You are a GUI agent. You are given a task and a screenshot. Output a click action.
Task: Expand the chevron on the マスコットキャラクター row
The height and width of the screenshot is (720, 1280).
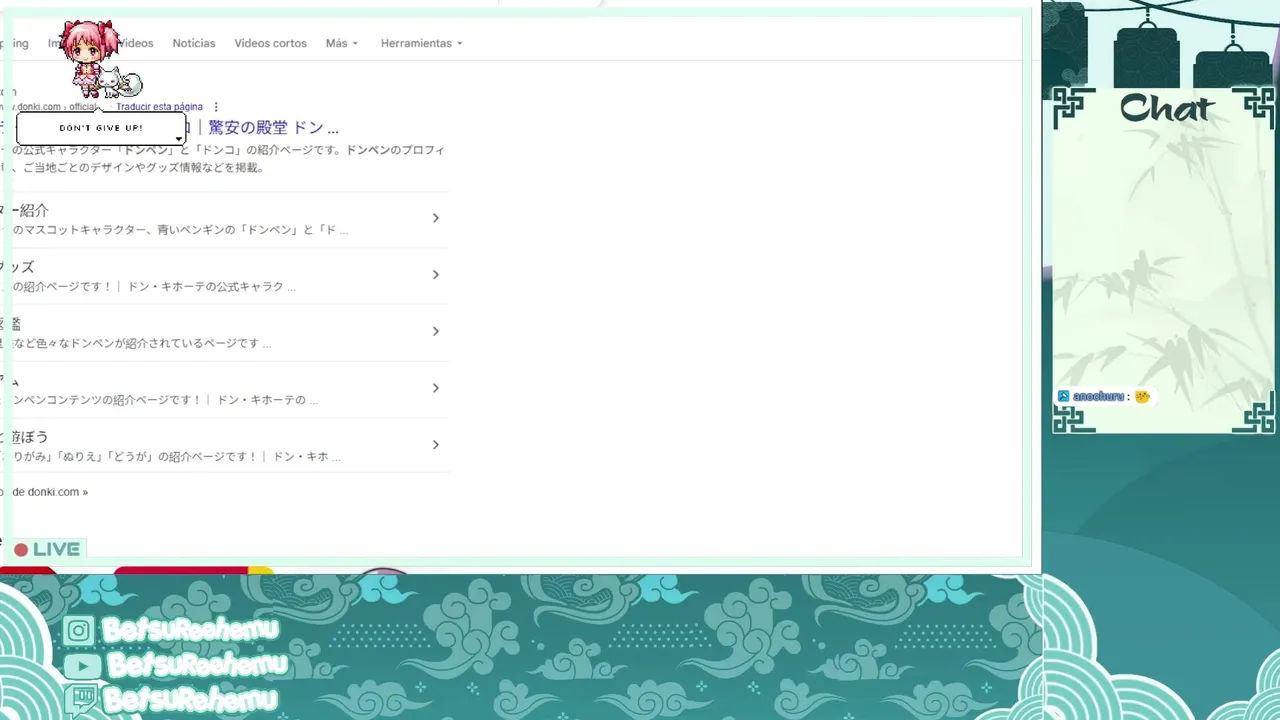click(x=435, y=218)
